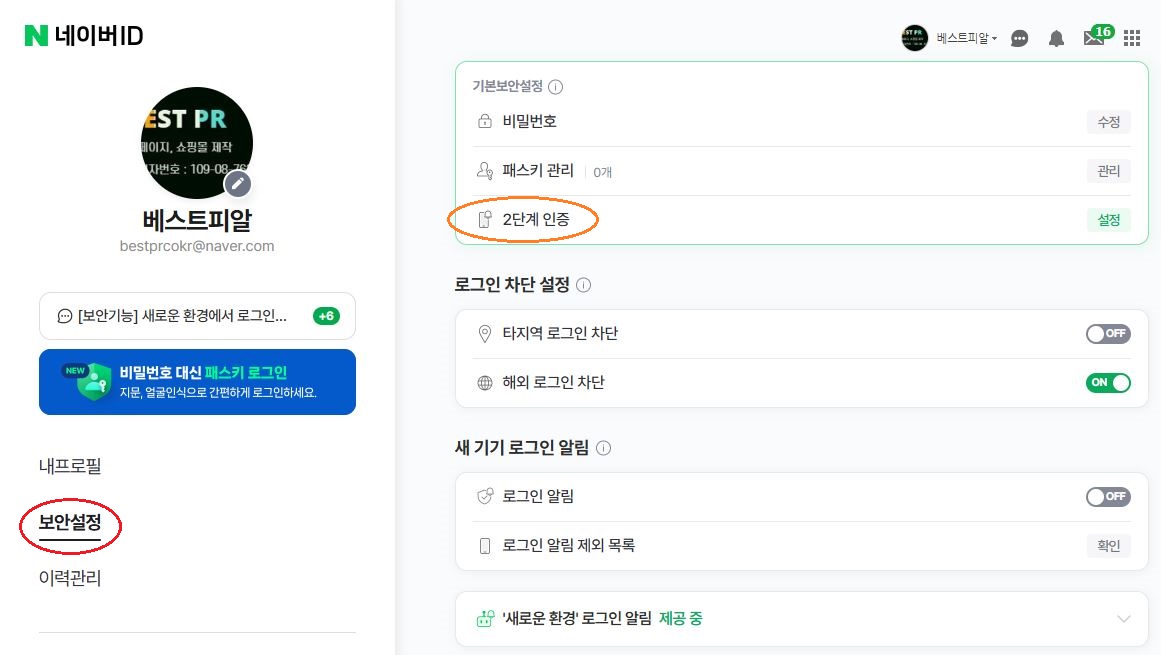Click the 패스키 로그인 blue banner

coord(197,382)
